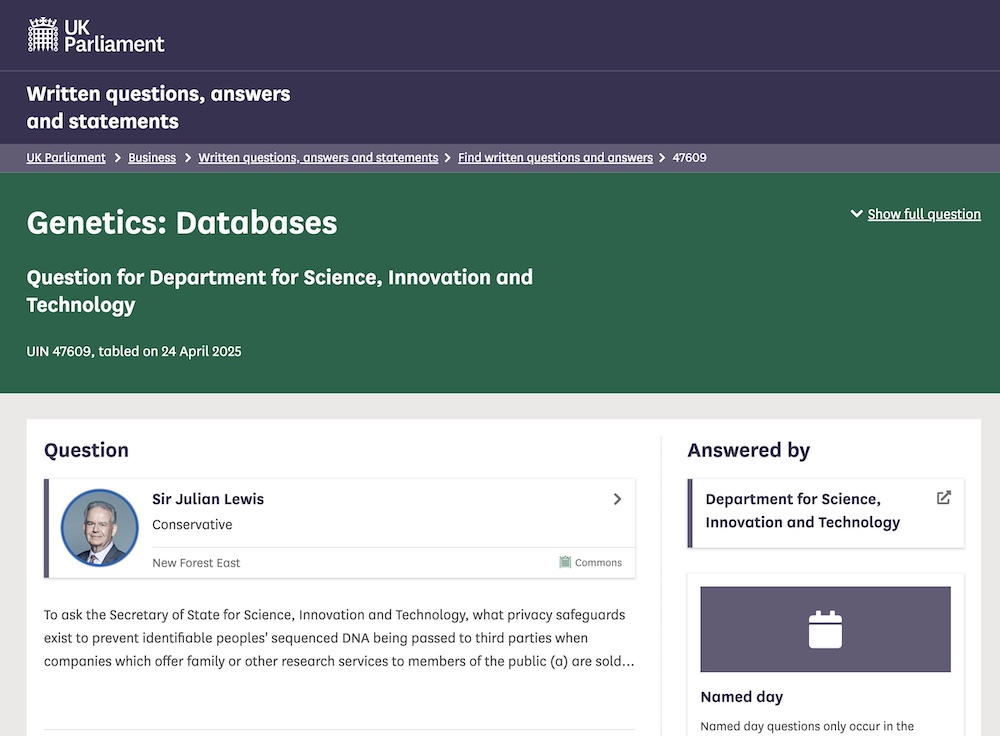Click the "Genetics: Databases" page heading
This screenshot has height=736, width=1000.
pos(181,222)
